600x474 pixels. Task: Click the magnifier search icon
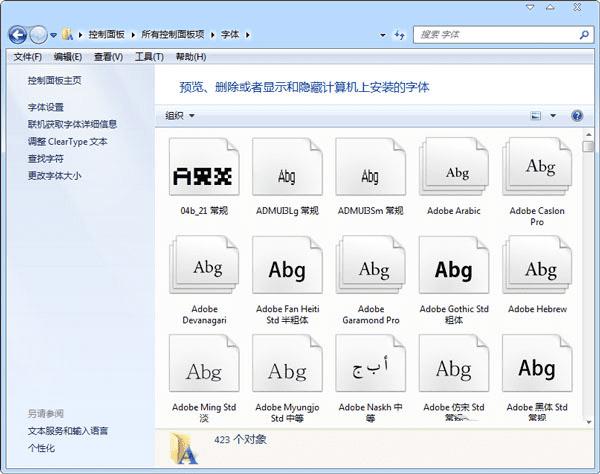pyautogui.click(x=584, y=35)
